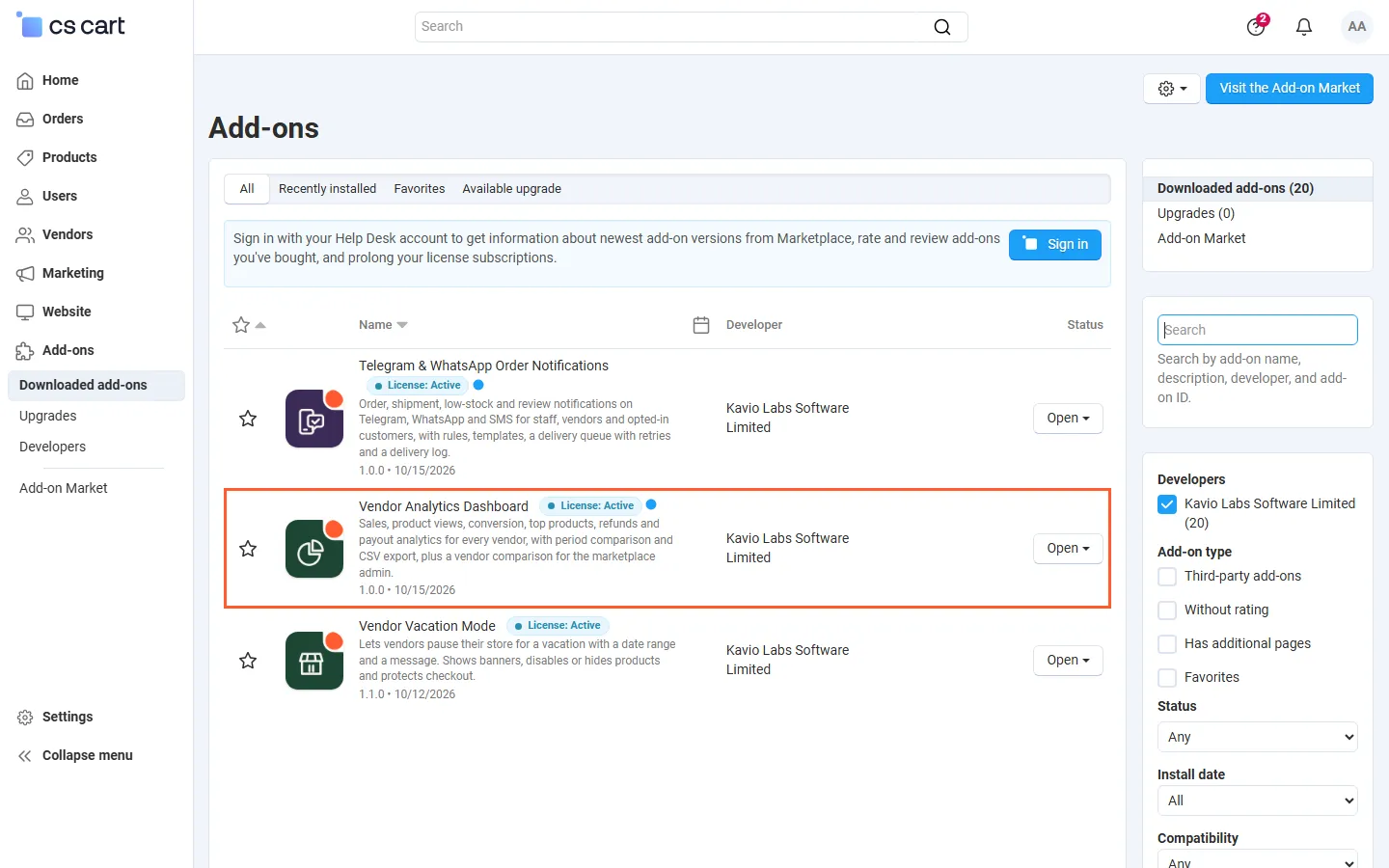The height and width of the screenshot is (868, 1389).
Task: Sort the list by Name column
Action: click(383, 325)
